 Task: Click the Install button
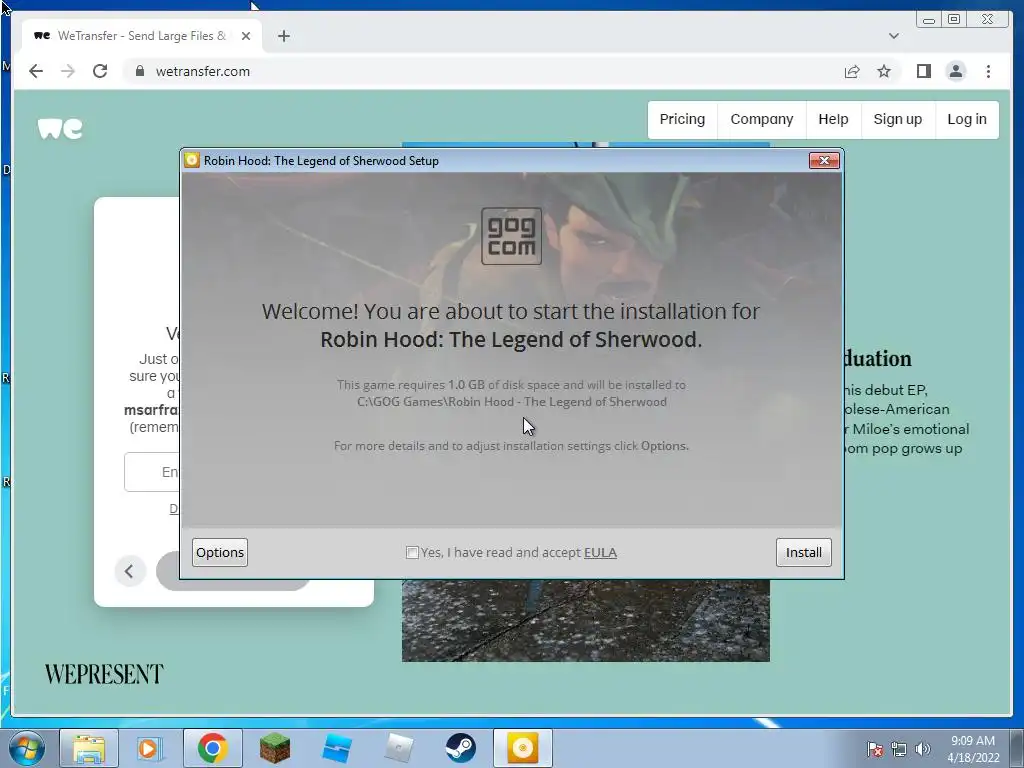pos(803,552)
